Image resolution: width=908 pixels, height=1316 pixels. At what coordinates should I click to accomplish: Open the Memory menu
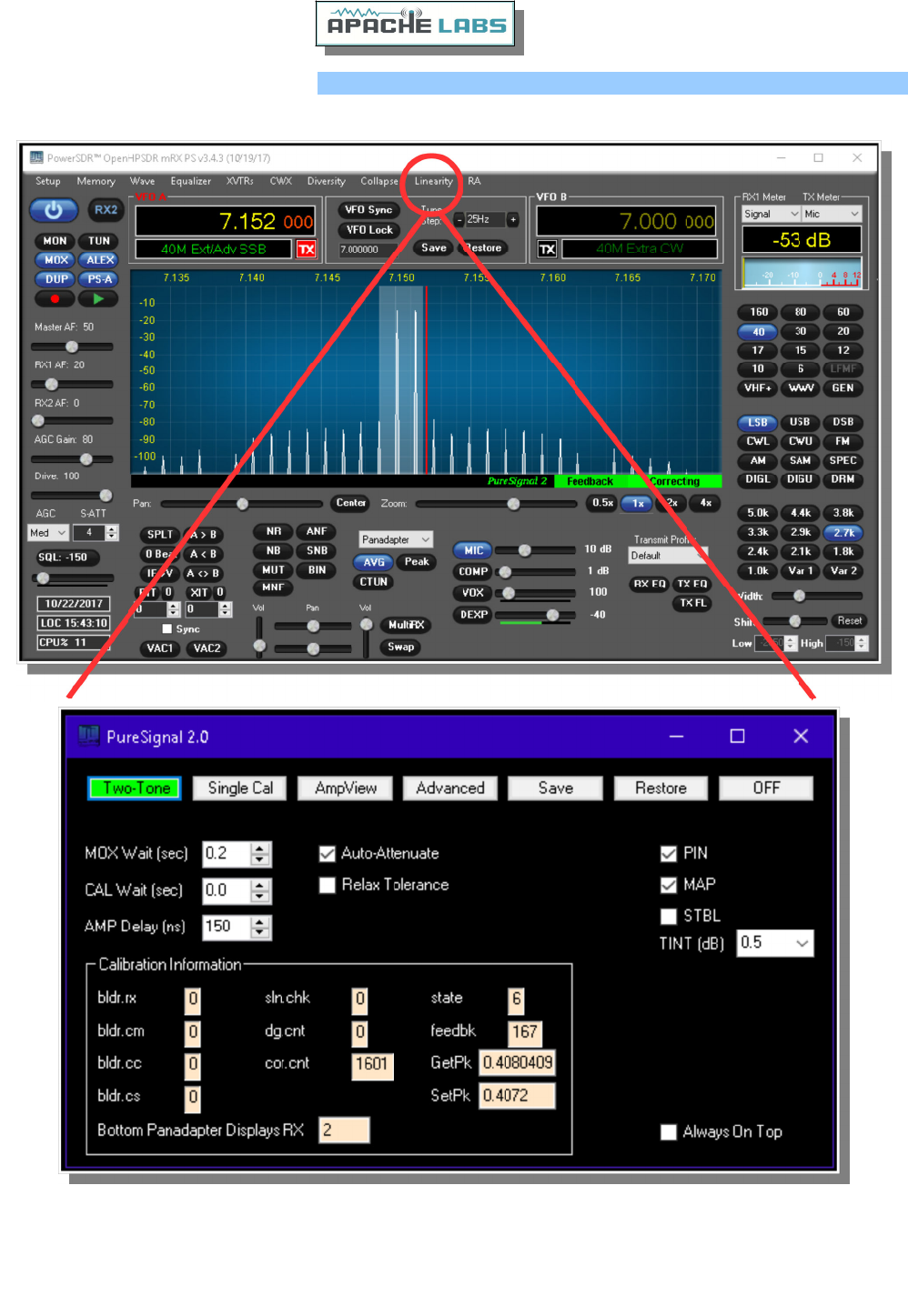click(96, 181)
